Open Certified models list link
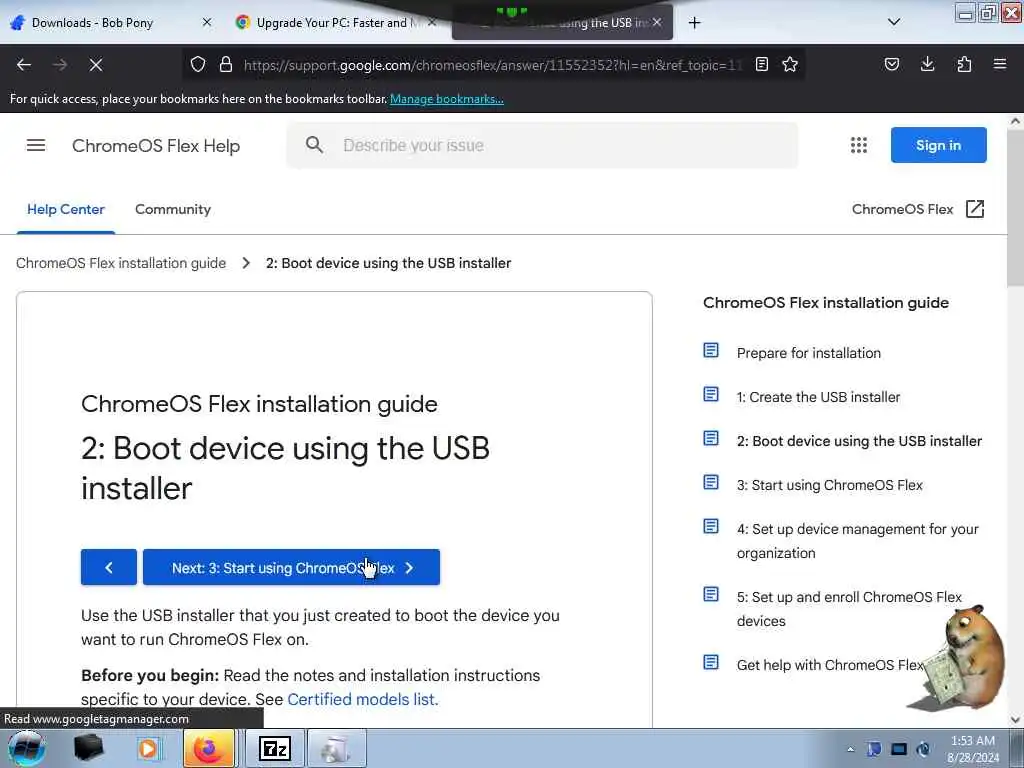The width and height of the screenshot is (1024, 768). pos(362,699)
